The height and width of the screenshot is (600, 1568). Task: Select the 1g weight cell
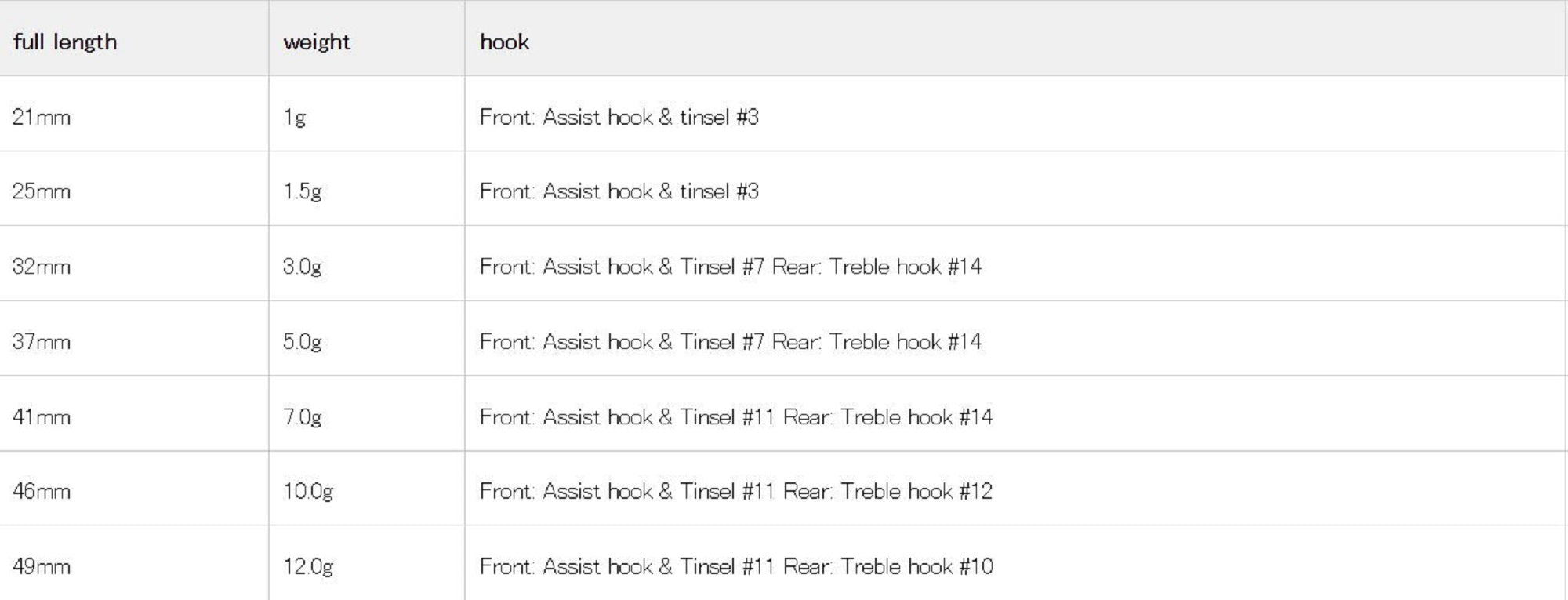click(x=295, y=117)
